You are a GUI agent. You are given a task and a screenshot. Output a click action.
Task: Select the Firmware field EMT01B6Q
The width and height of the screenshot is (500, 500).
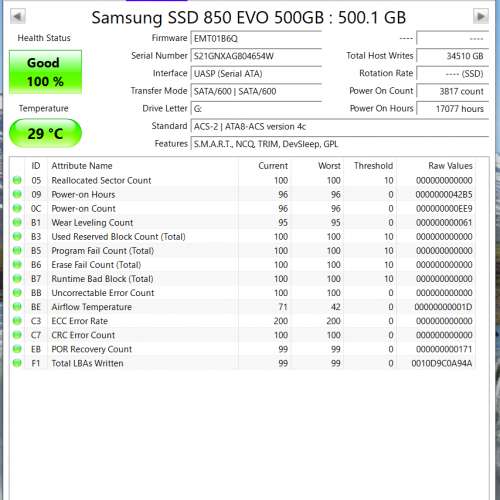256,38
